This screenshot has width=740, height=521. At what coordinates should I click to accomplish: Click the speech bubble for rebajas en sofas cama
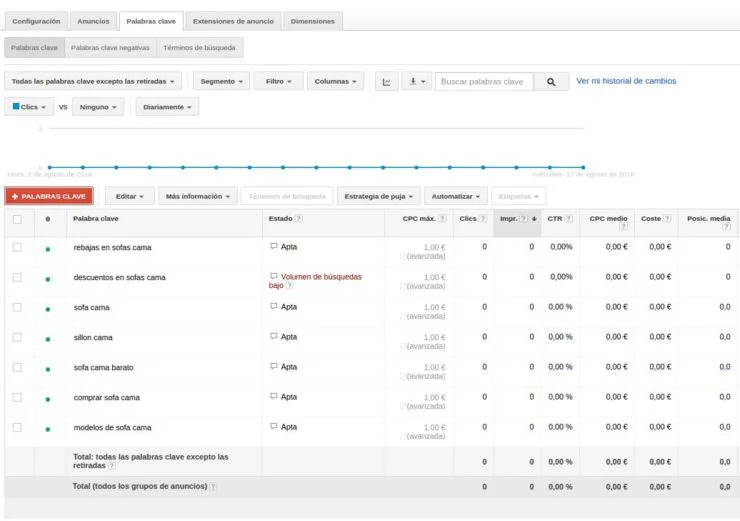274,246
